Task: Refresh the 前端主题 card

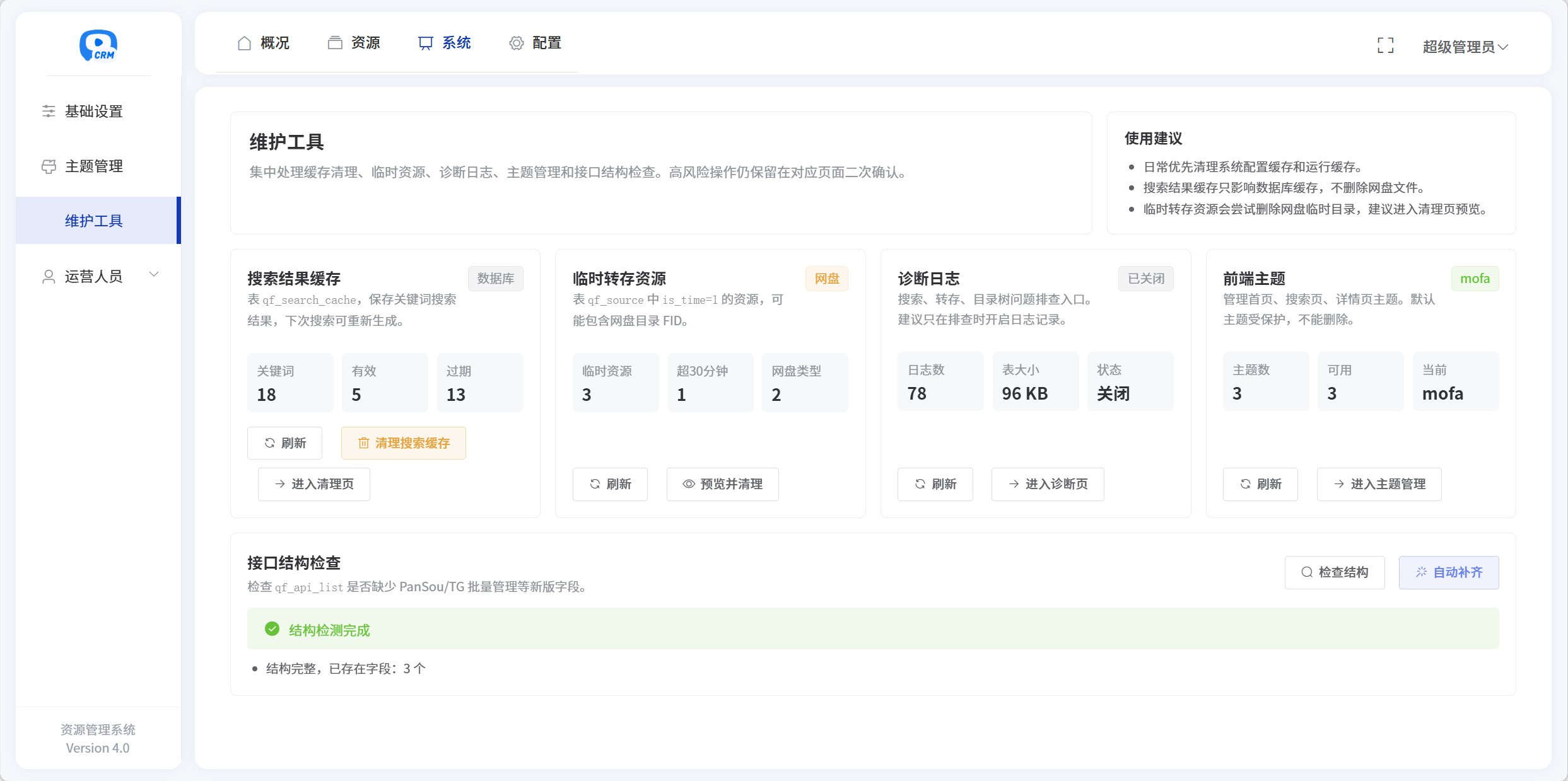Action: (x=1260, y=484)
